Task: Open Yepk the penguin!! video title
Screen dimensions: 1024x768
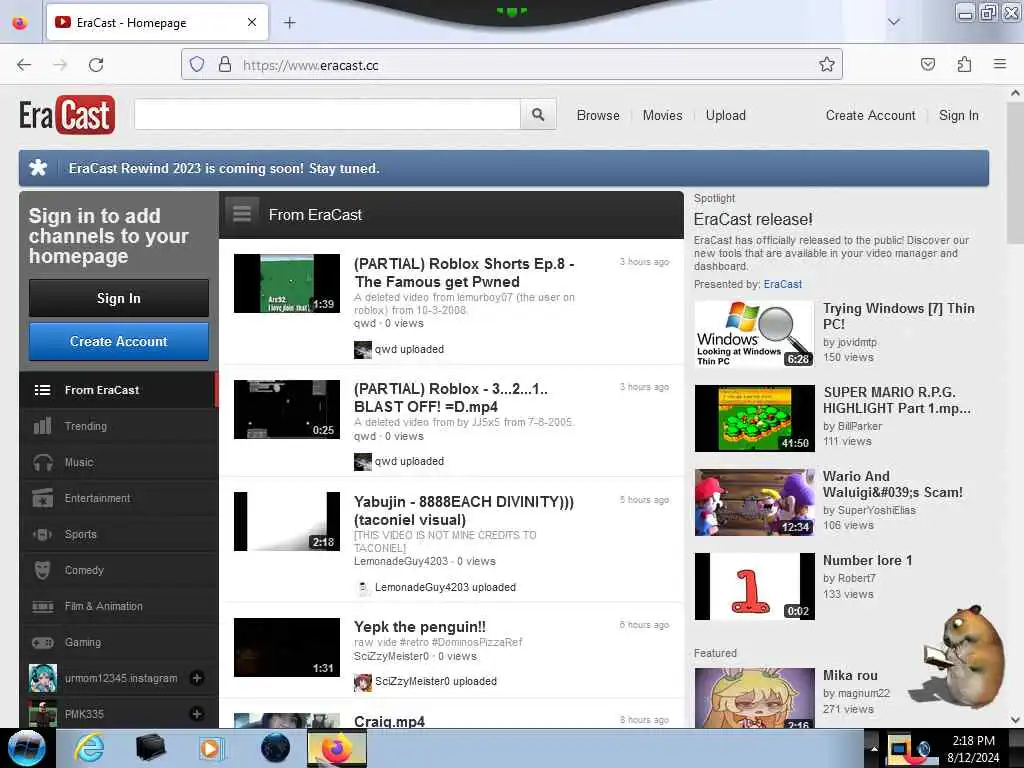Action: (x=420, y=627)
